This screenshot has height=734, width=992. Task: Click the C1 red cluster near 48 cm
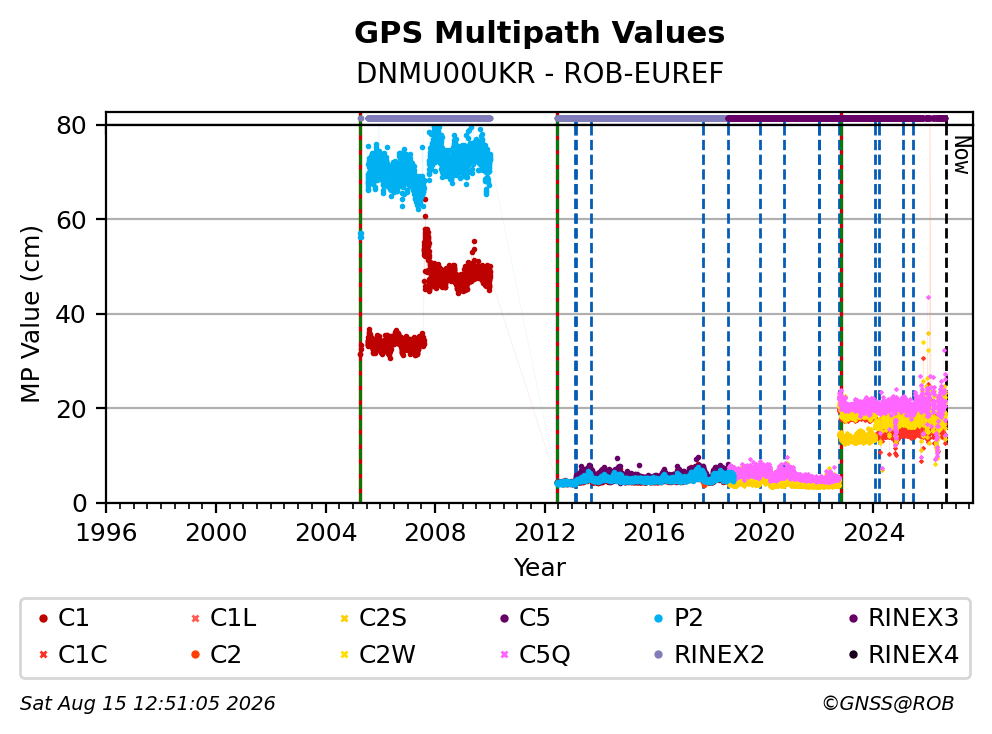pyautogui.click(x=457, y=275)
